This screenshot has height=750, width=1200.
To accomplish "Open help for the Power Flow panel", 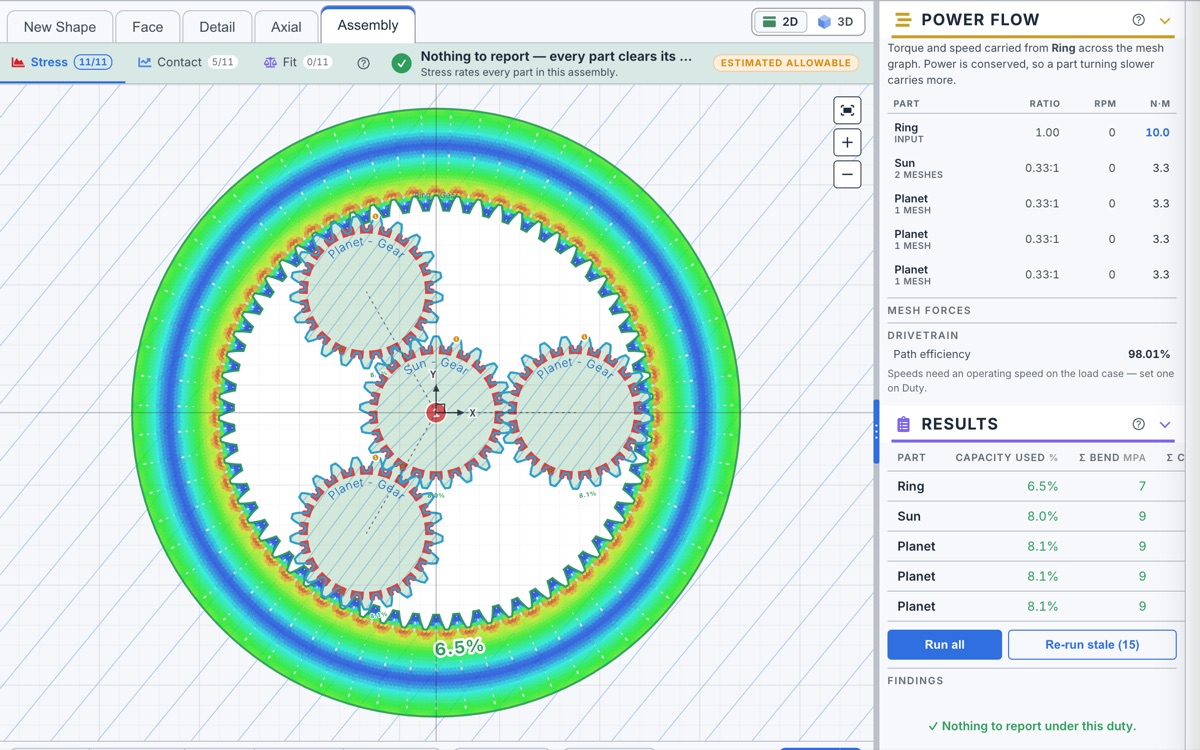I will [x=1138, y=20].
